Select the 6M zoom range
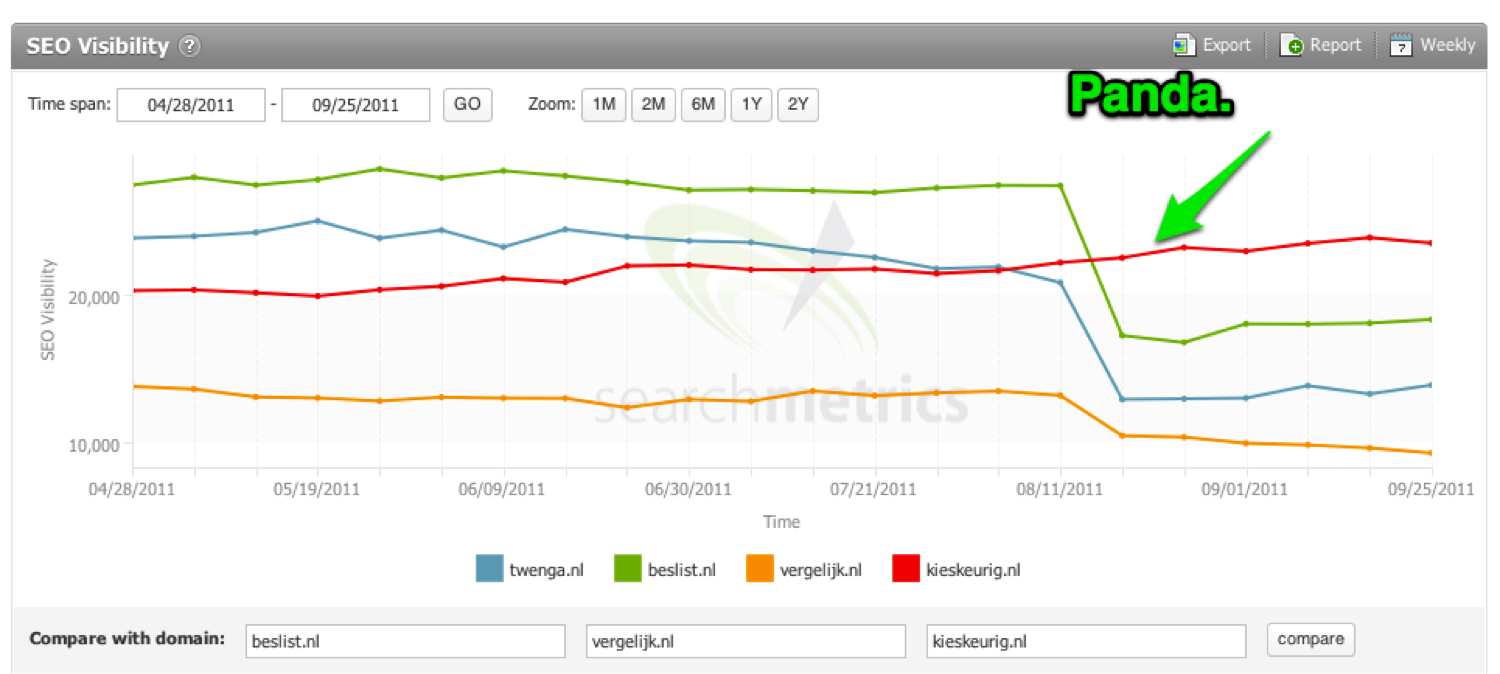Image resolution: width=1500 pixels, height=674 pixels. pos(702,105)
